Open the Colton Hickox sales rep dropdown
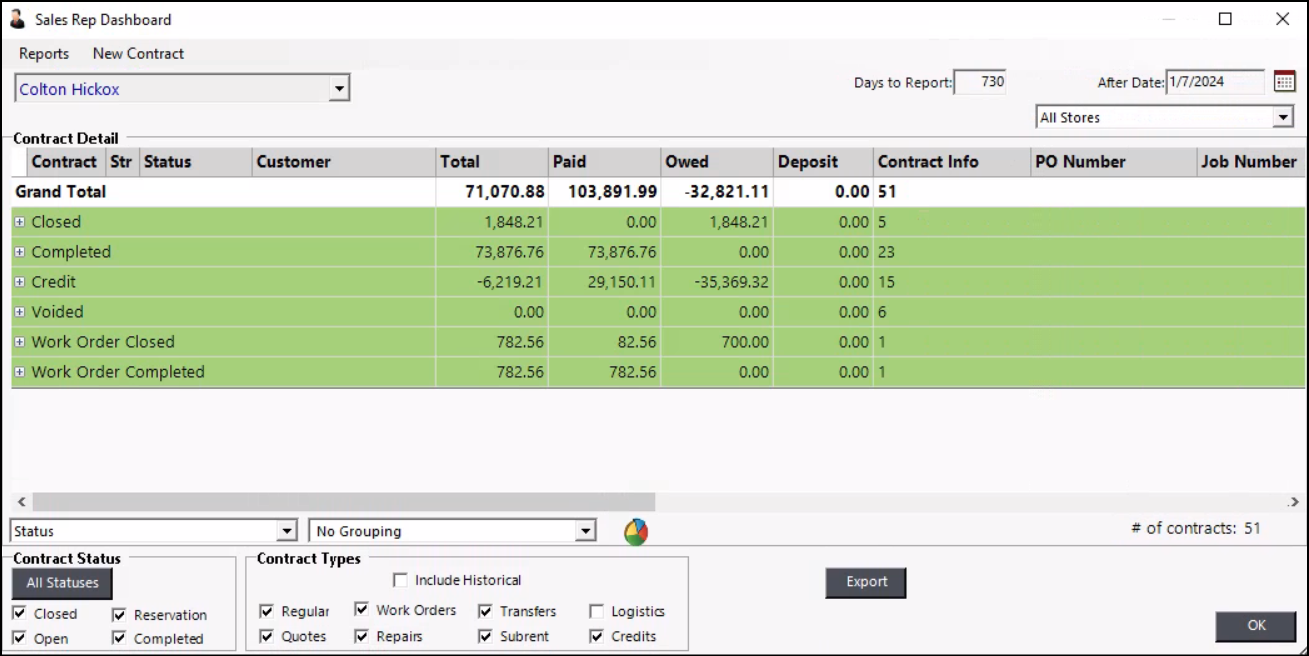Image resolution: width=1309 pixels, height=656 pixels. coord(339,89)
